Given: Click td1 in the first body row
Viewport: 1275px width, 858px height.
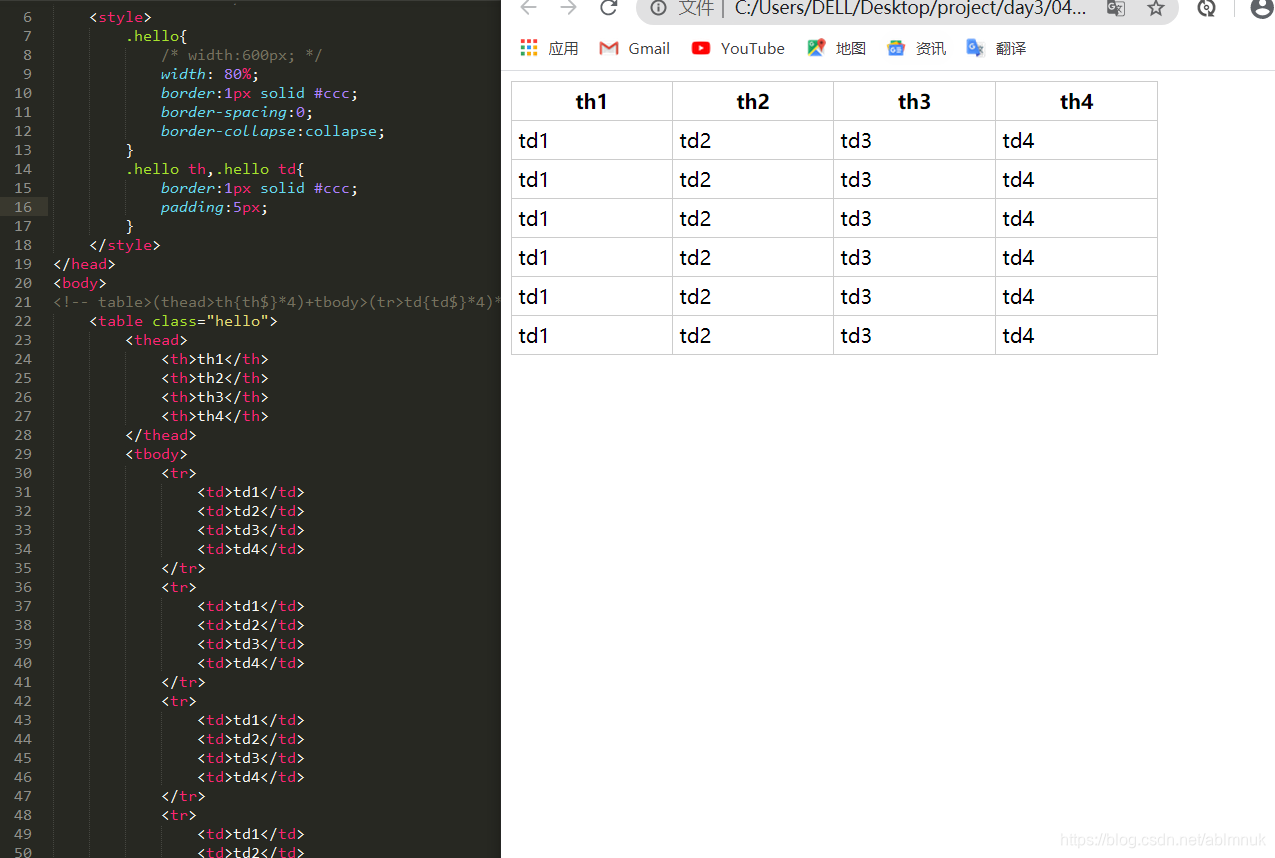Looking at the screenshot, I should coord(592,140).
